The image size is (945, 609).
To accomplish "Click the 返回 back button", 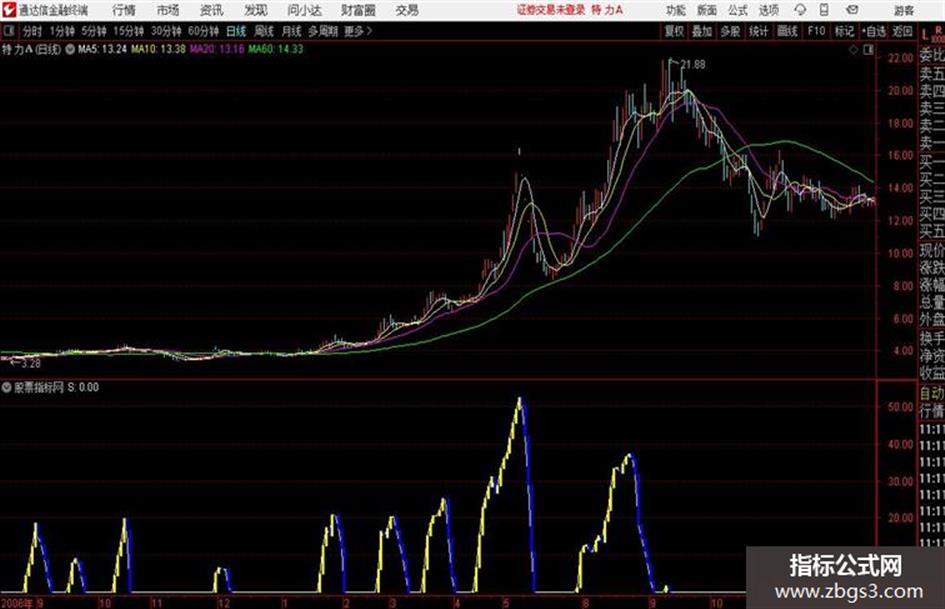I will point(902,31).
